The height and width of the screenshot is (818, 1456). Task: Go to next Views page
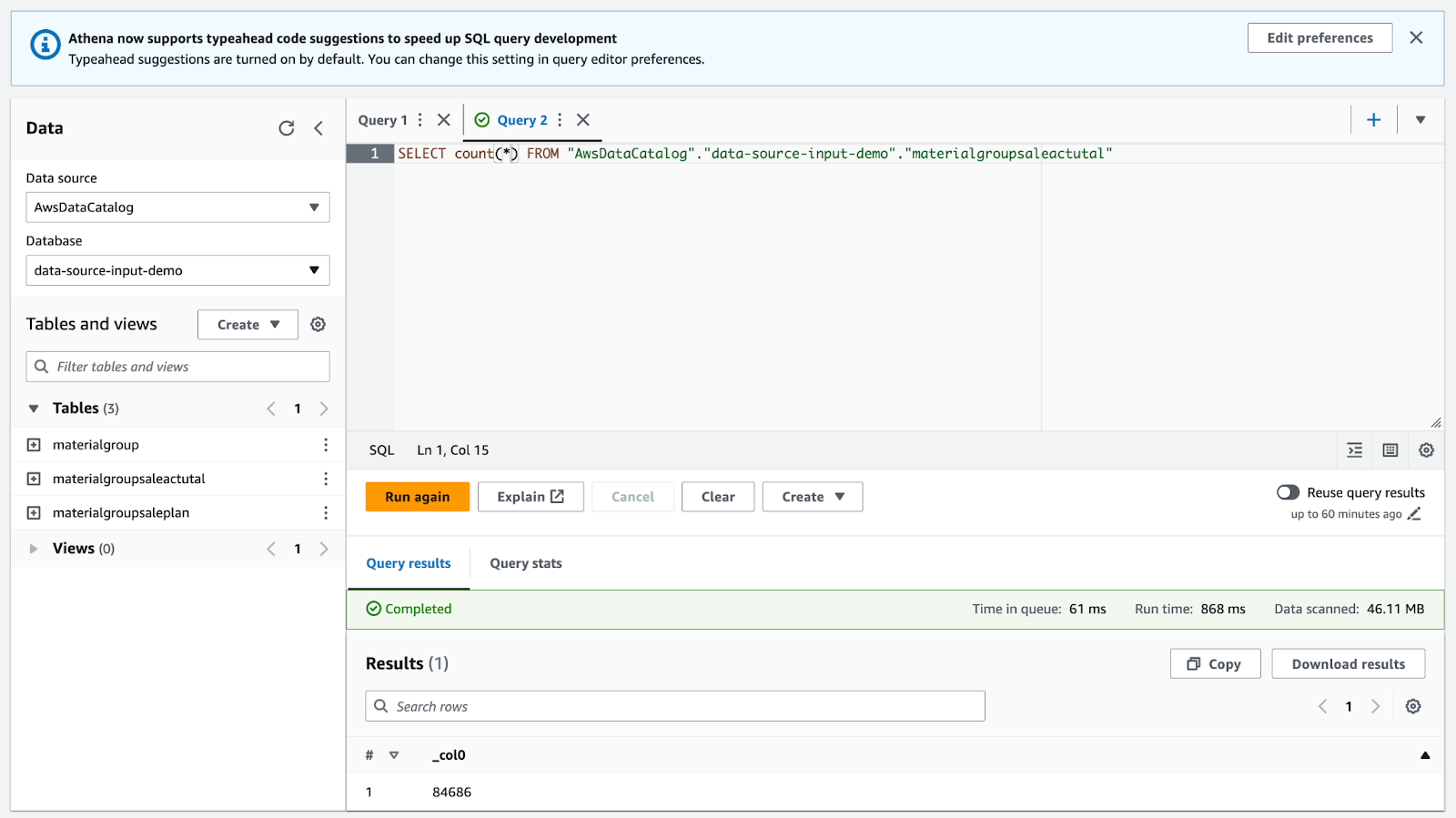(324, 549)
